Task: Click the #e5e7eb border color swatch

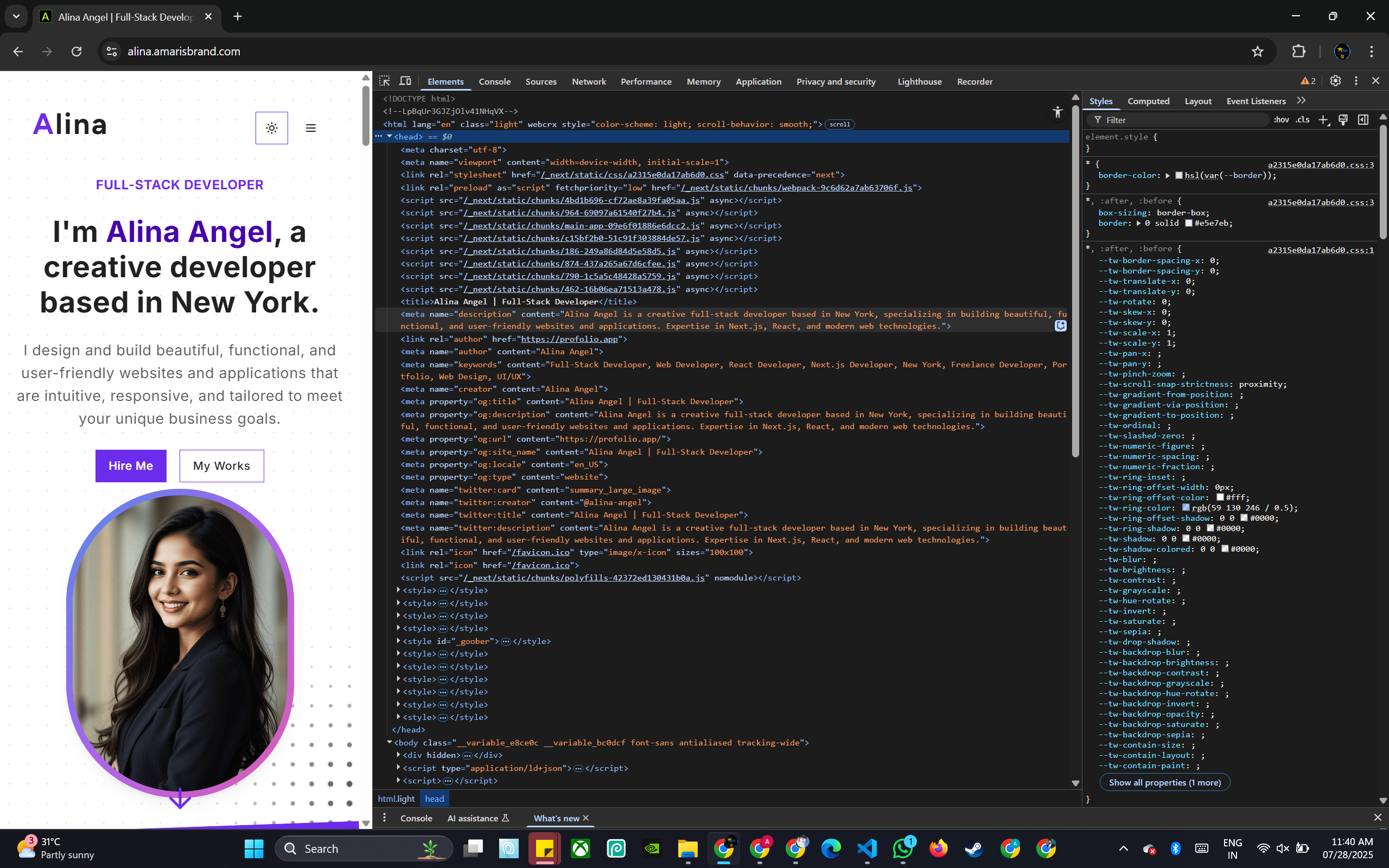Action: click(1189, 224)
